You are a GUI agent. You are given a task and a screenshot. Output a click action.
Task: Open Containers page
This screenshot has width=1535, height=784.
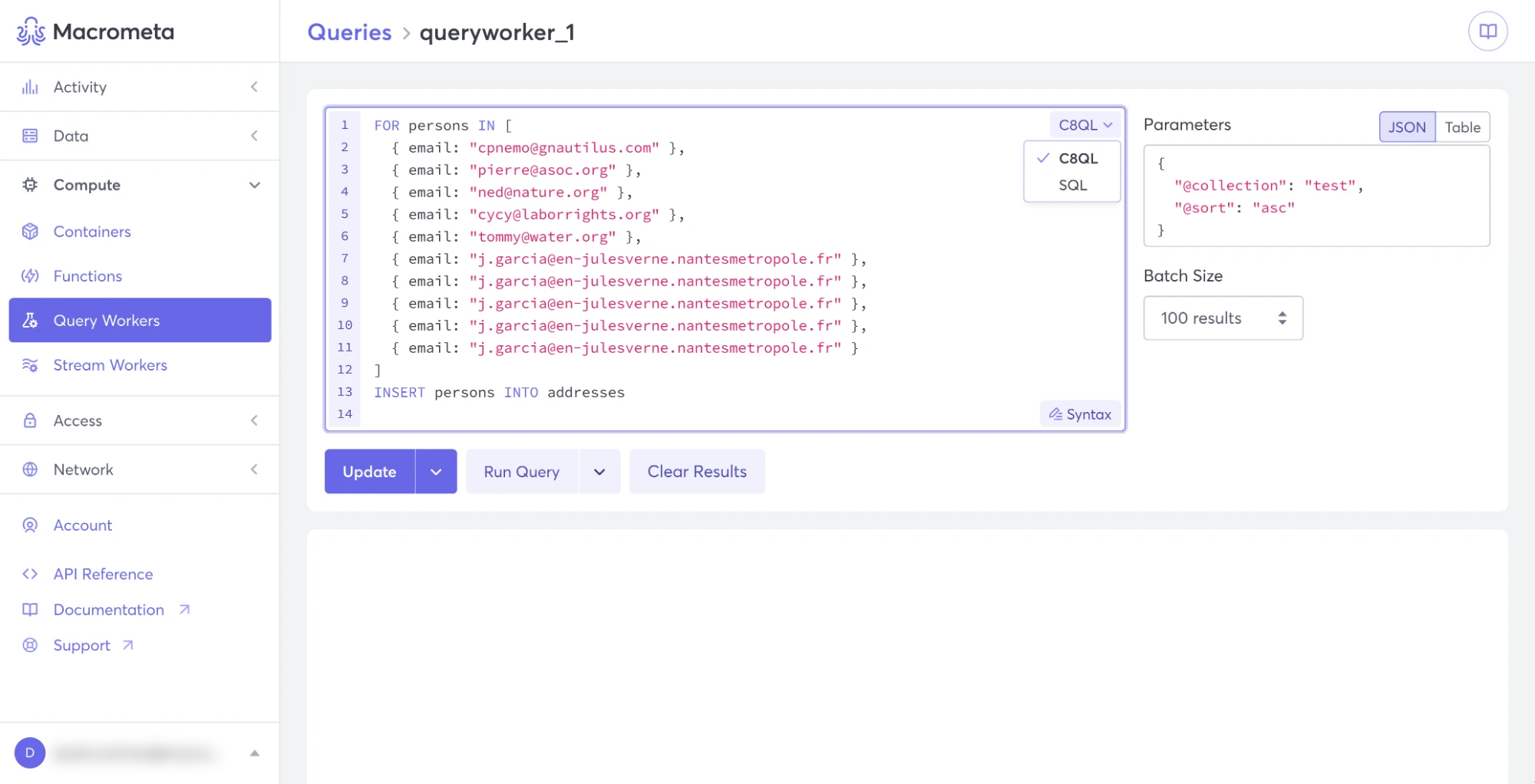coord(92,232)
